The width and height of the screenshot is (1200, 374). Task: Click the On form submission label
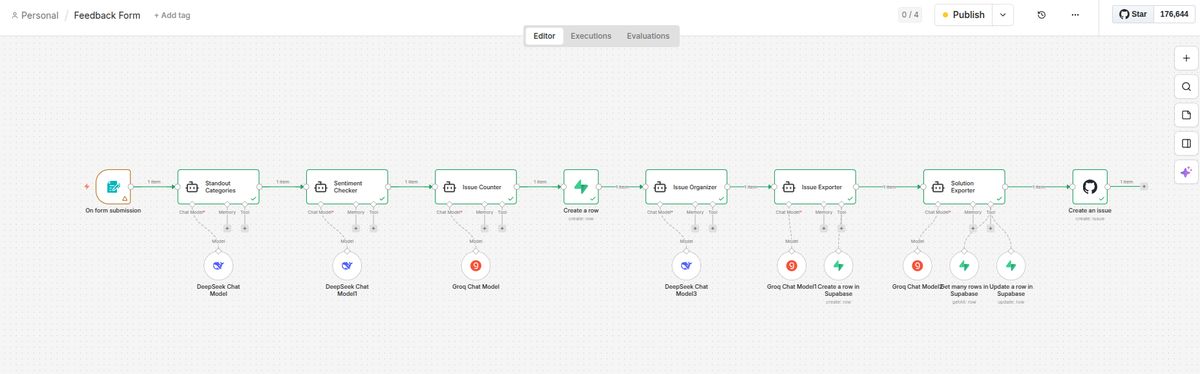pos(114,211)
